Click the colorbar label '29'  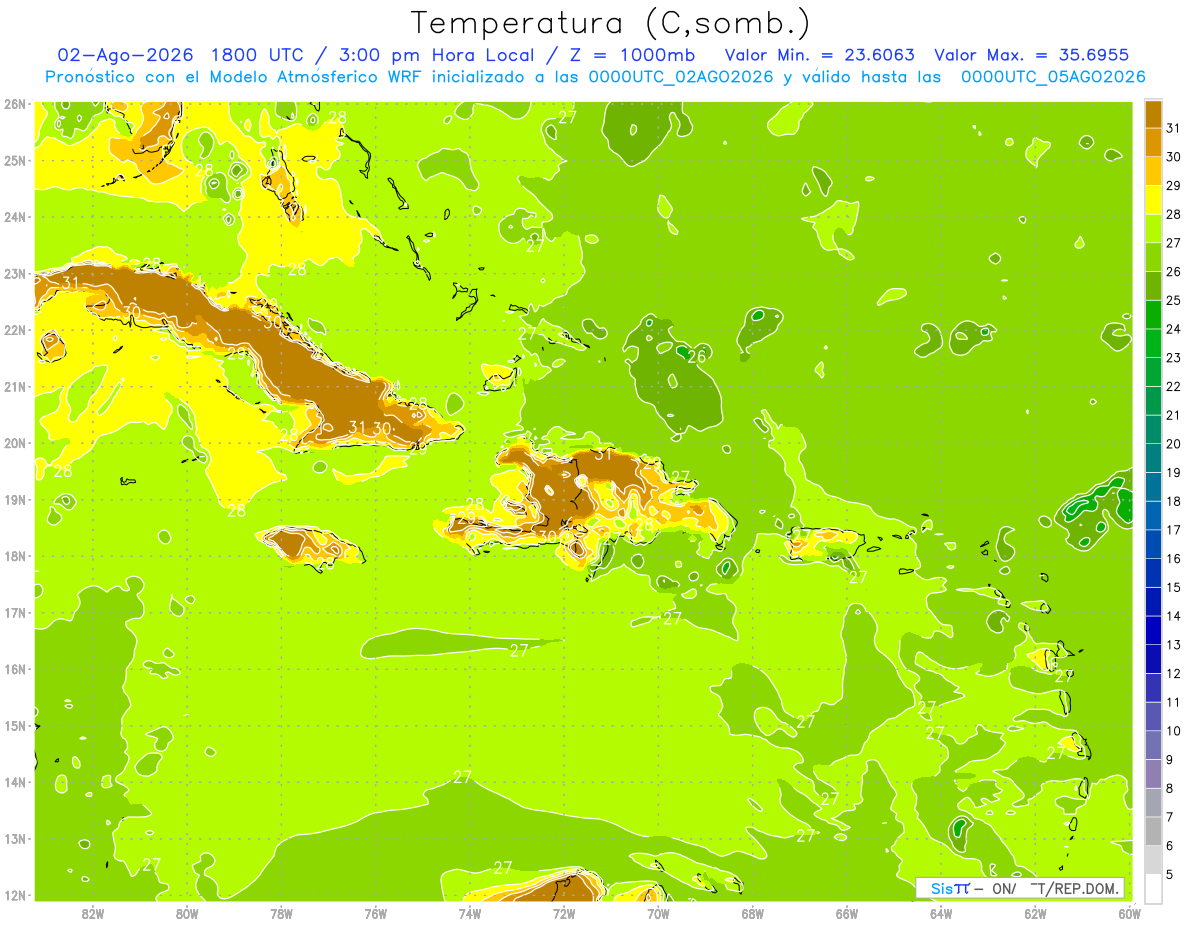1174,185
